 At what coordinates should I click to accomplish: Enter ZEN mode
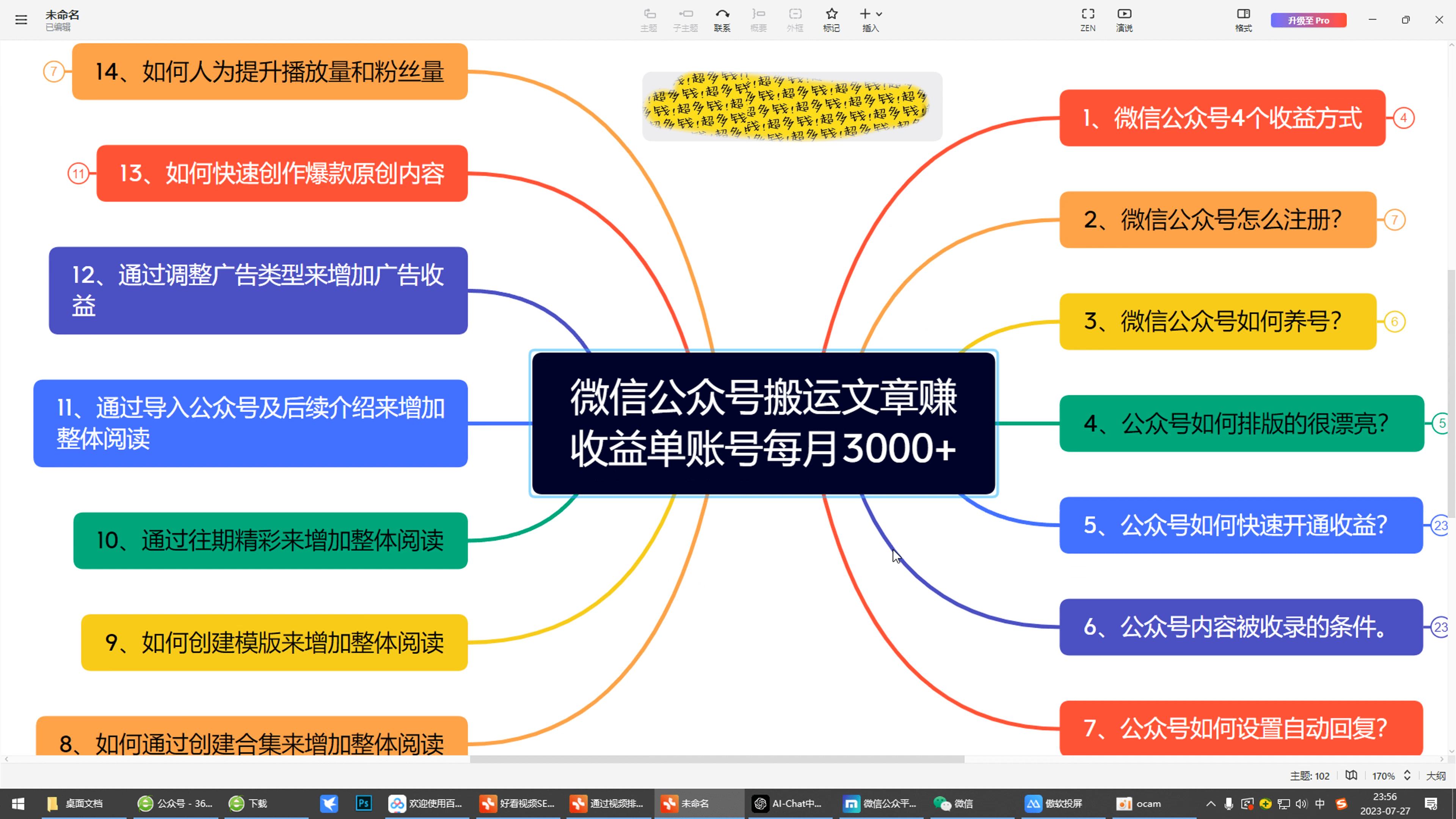pyautogui.click(x=1088, y=20)
